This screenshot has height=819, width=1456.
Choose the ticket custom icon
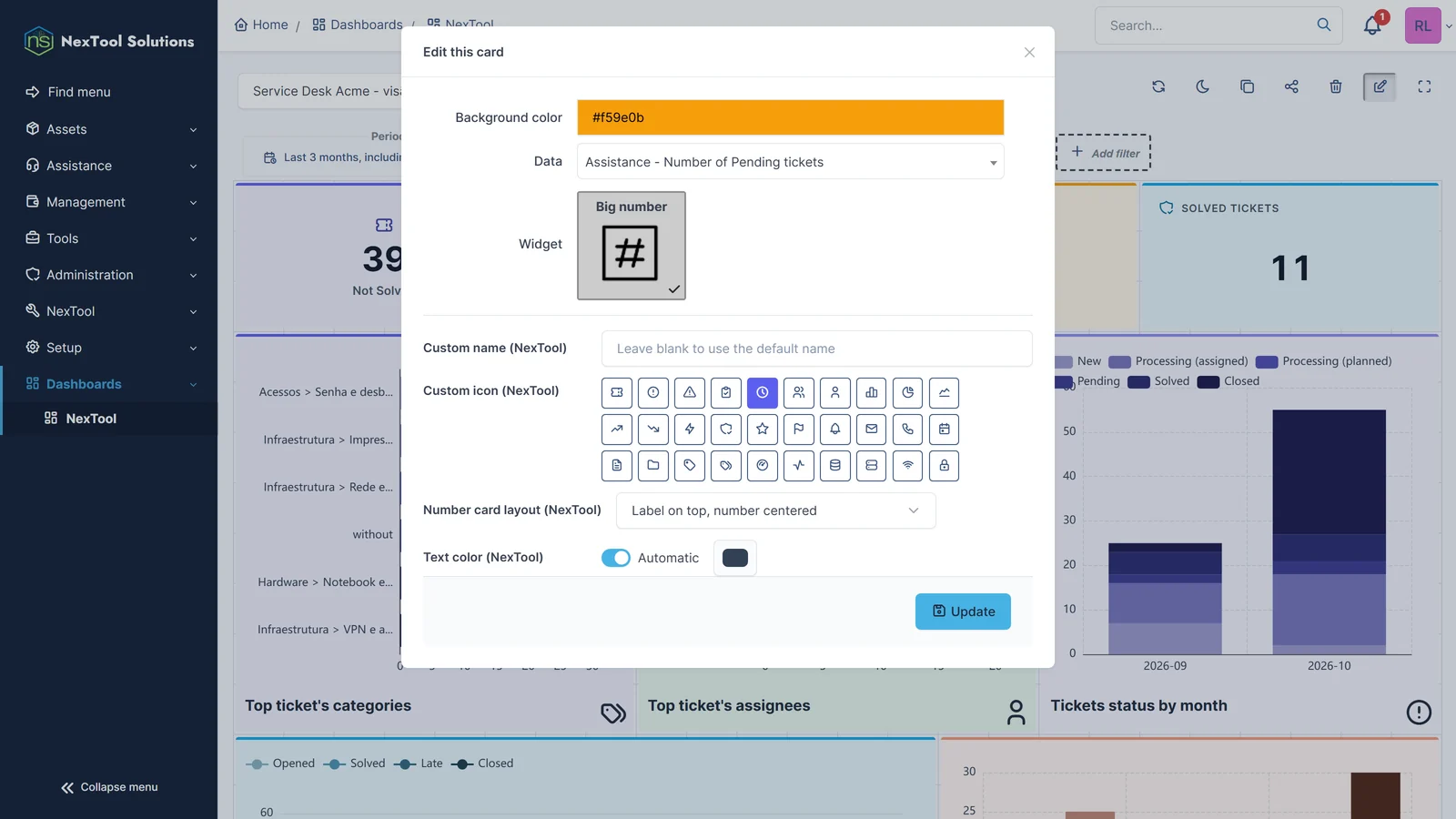click(x=617, y=393)
